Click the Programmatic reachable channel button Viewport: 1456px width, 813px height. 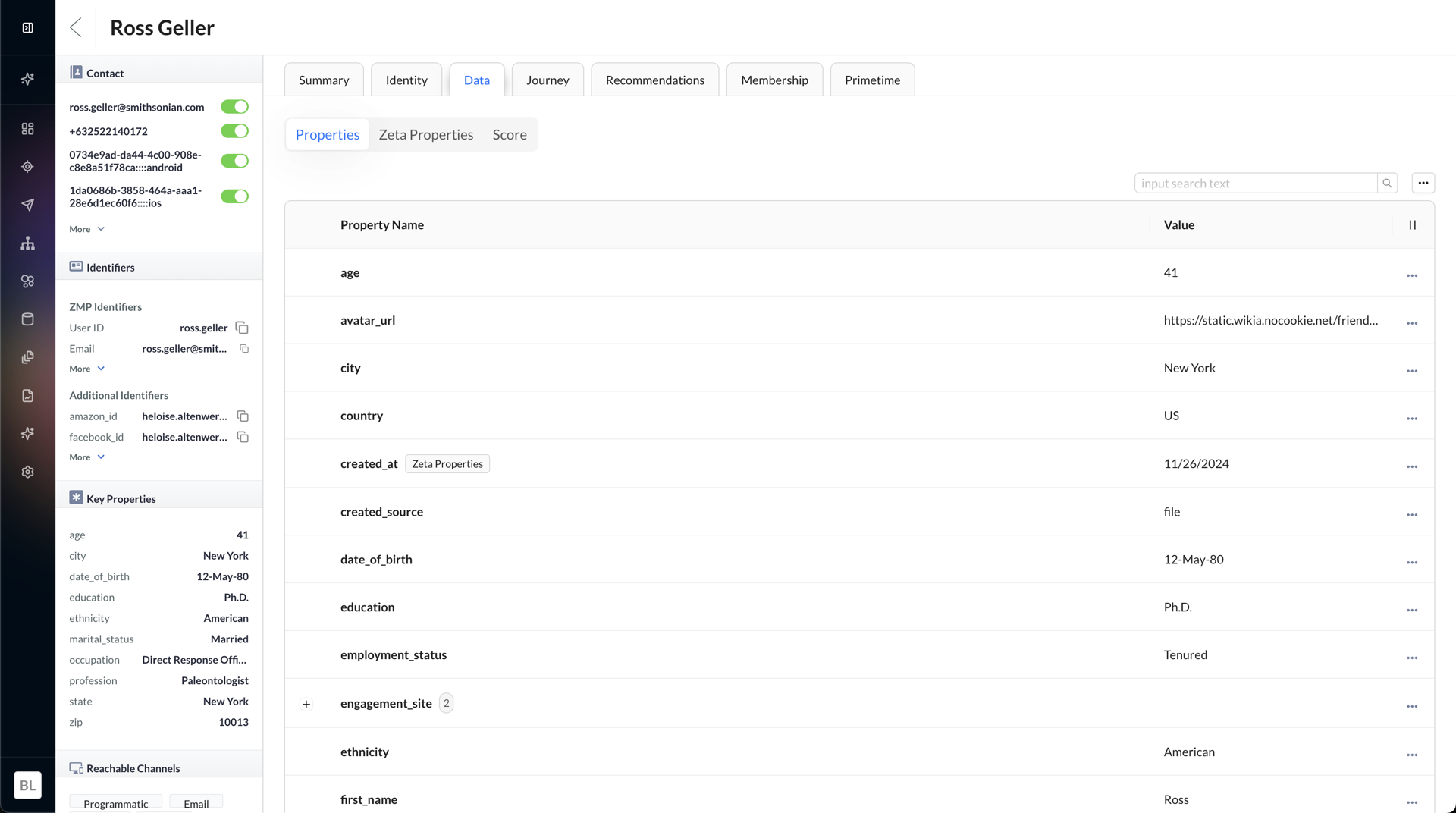[115, 803]
